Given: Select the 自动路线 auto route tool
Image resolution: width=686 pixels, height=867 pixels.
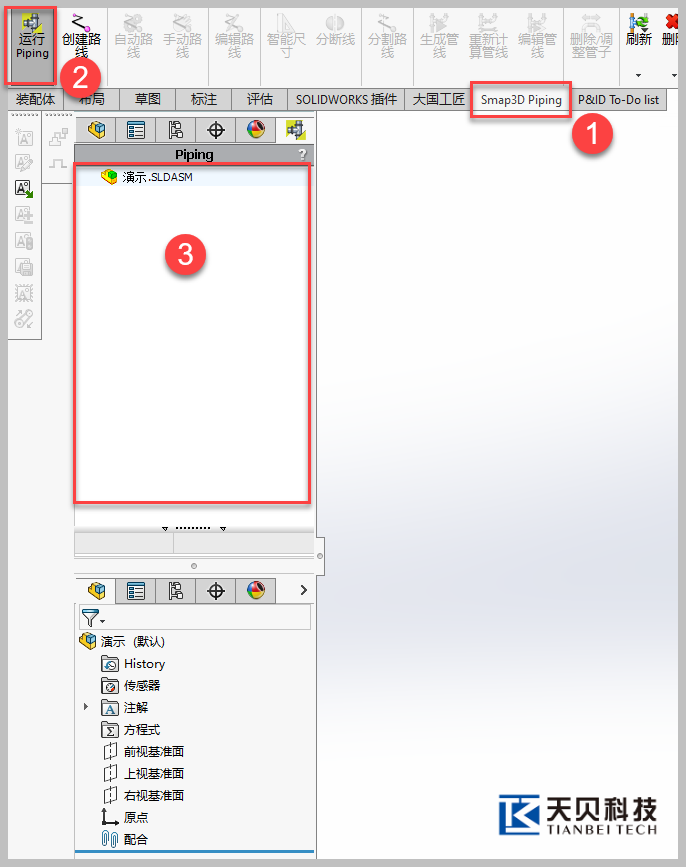Looking at the screenshot, I should pyautogui.click(x=133, y=38).
